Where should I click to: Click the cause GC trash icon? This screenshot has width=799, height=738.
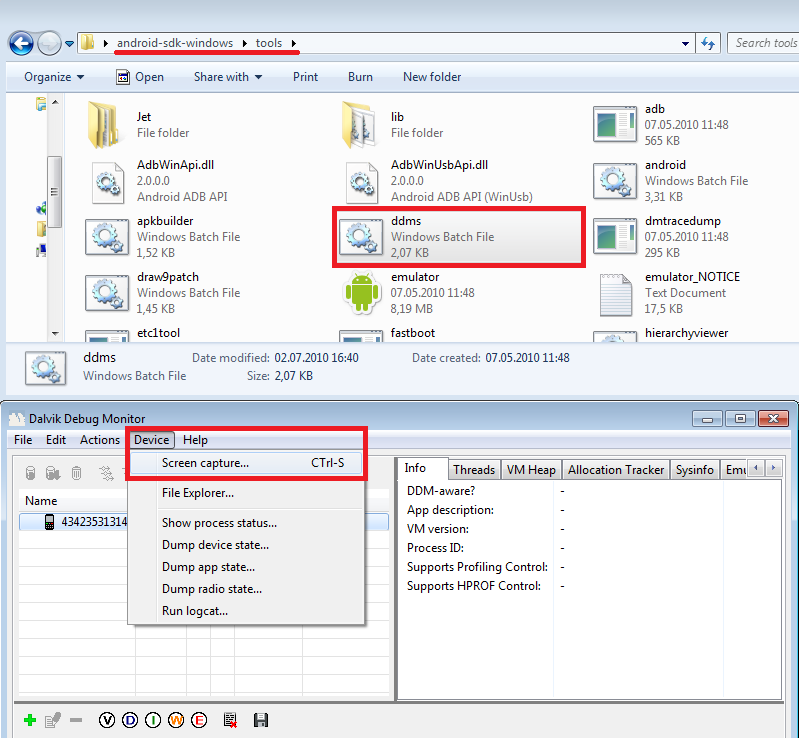(x=76, y=473)
